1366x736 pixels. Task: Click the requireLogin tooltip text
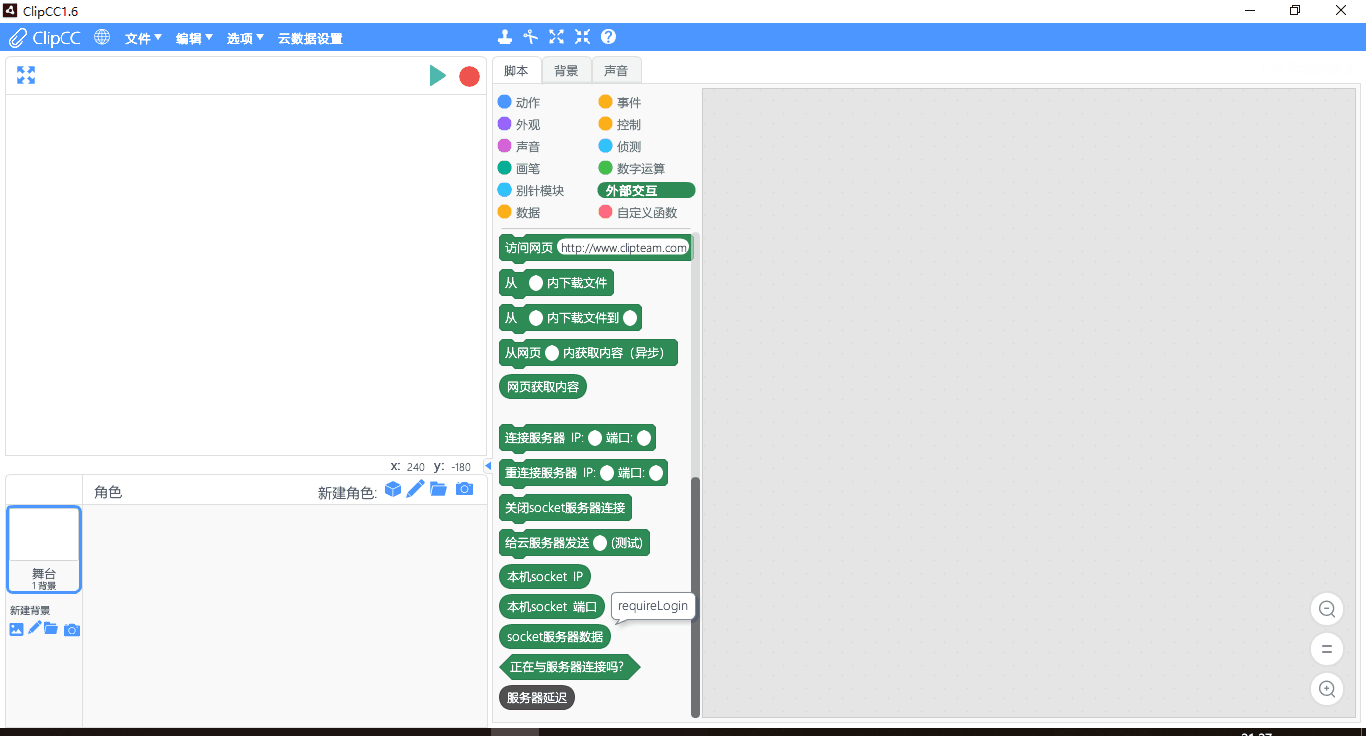pyautogui.click(x=652, y=606)
